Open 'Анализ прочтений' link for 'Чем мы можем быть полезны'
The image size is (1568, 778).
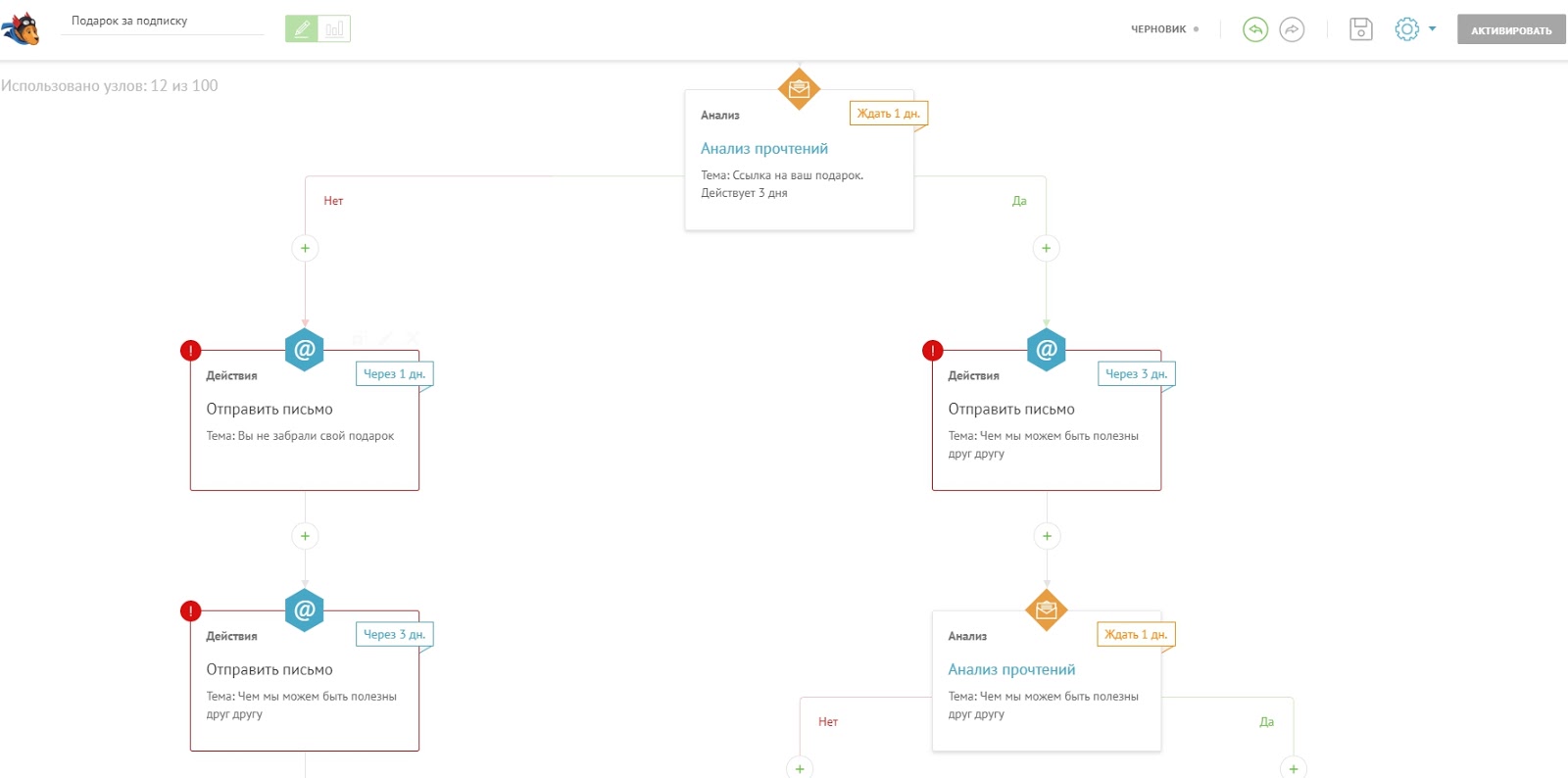point(1011,670)
